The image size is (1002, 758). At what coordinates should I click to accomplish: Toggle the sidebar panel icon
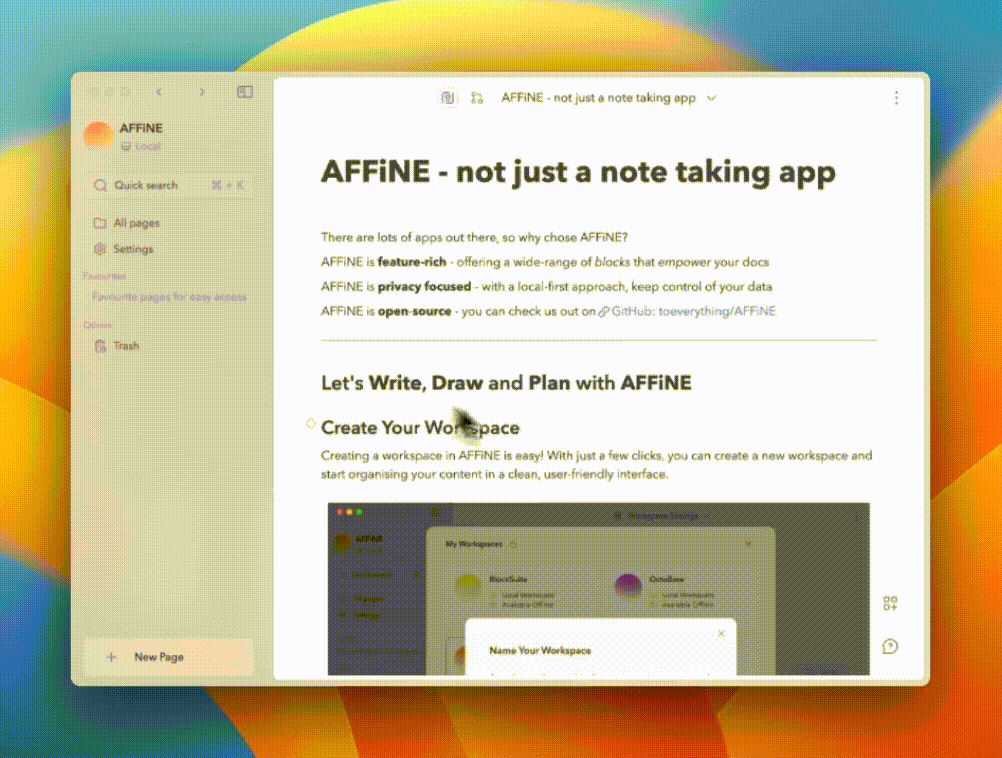(x=245, y=92)
